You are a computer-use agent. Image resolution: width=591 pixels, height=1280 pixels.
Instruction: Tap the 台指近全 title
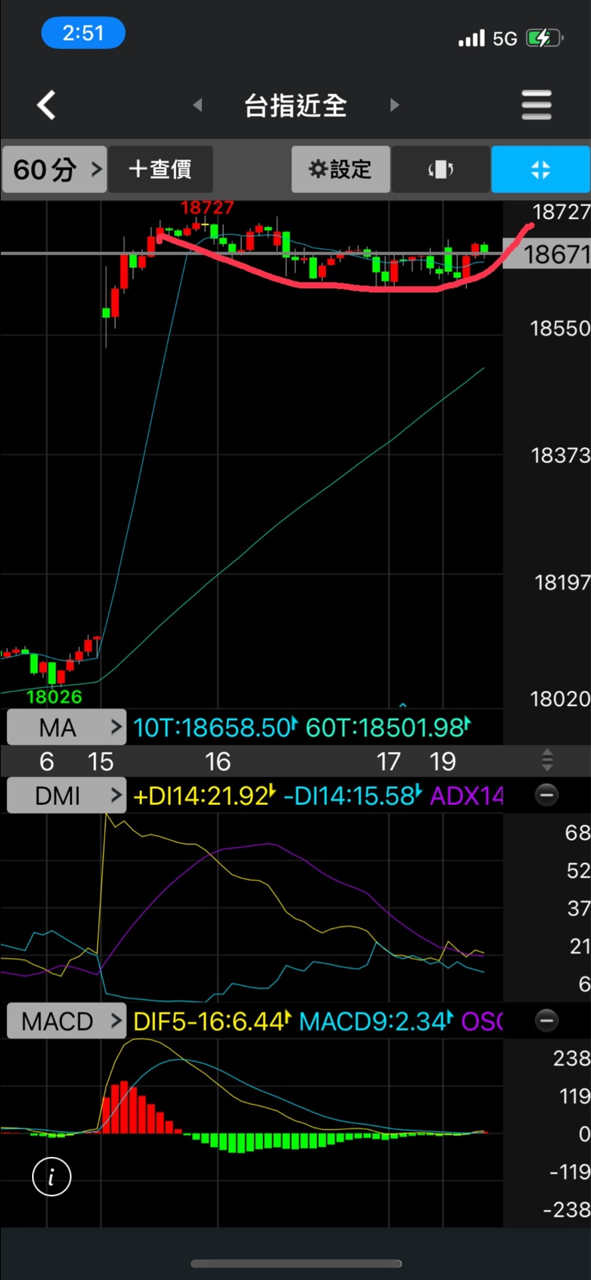[295, 105]
